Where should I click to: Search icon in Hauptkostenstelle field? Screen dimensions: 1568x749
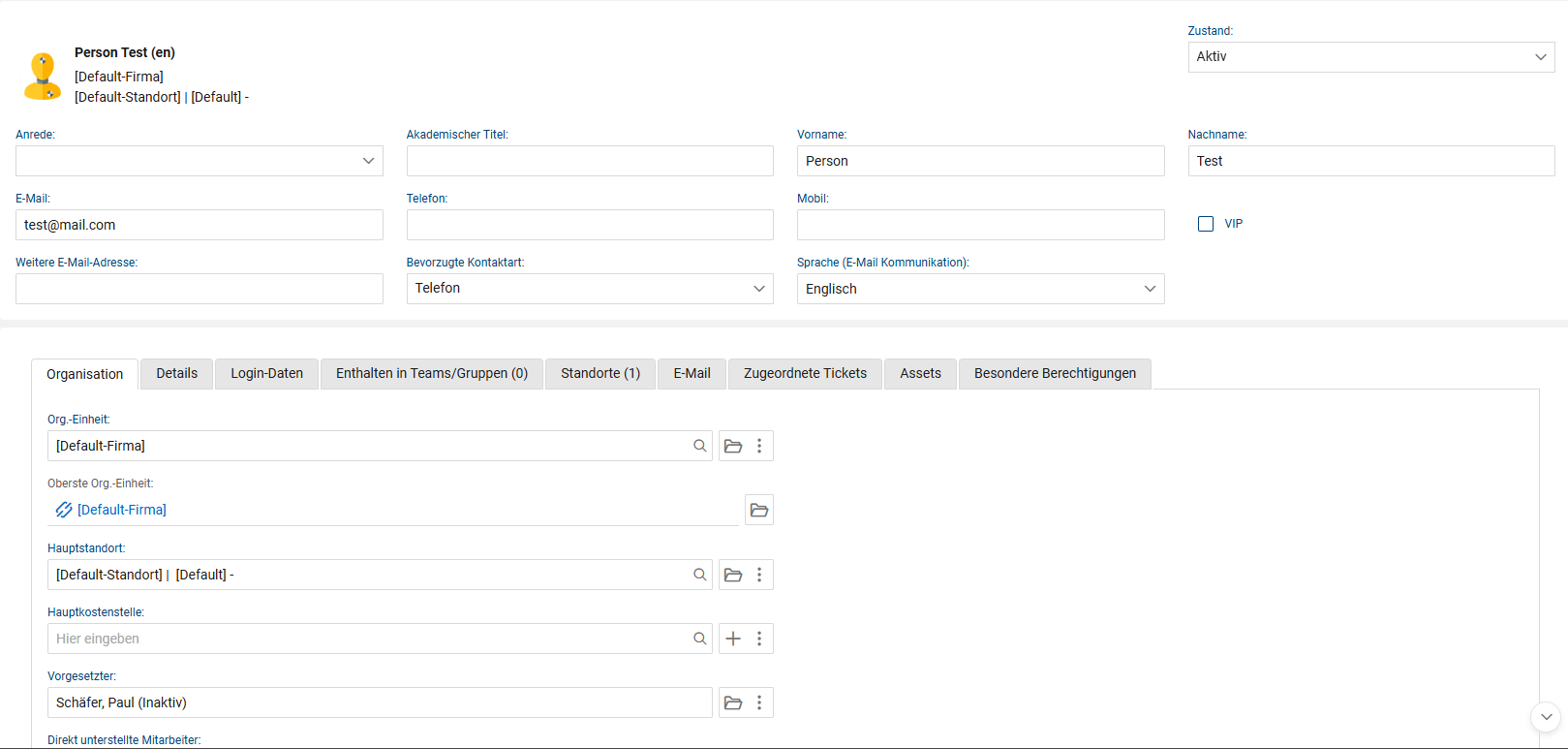point(699,639)
